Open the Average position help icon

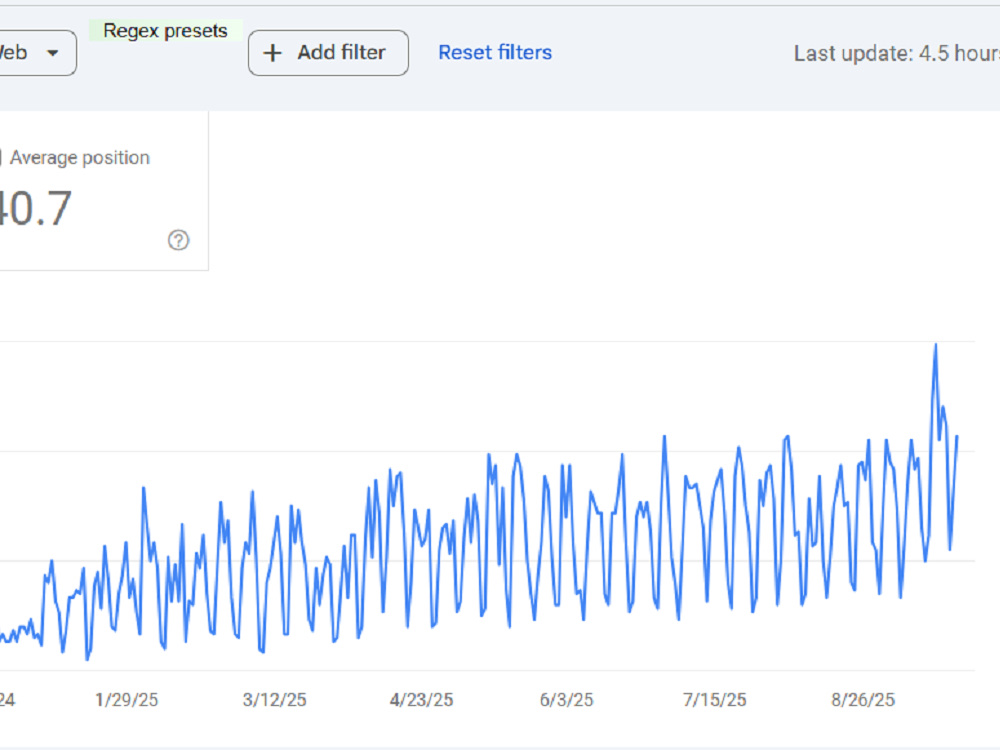coord(179,240)
